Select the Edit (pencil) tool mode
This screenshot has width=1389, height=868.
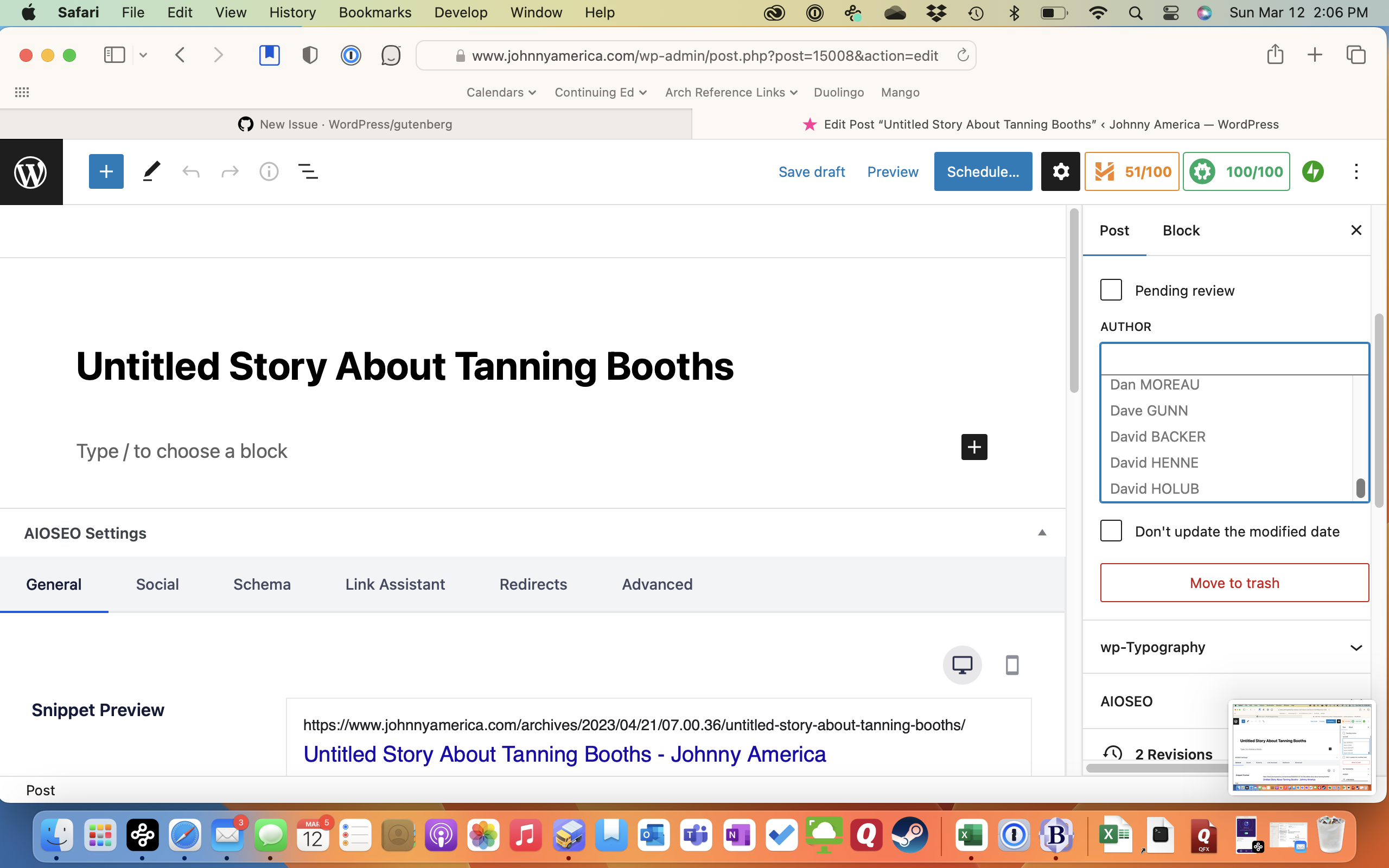tap(150, 171)
